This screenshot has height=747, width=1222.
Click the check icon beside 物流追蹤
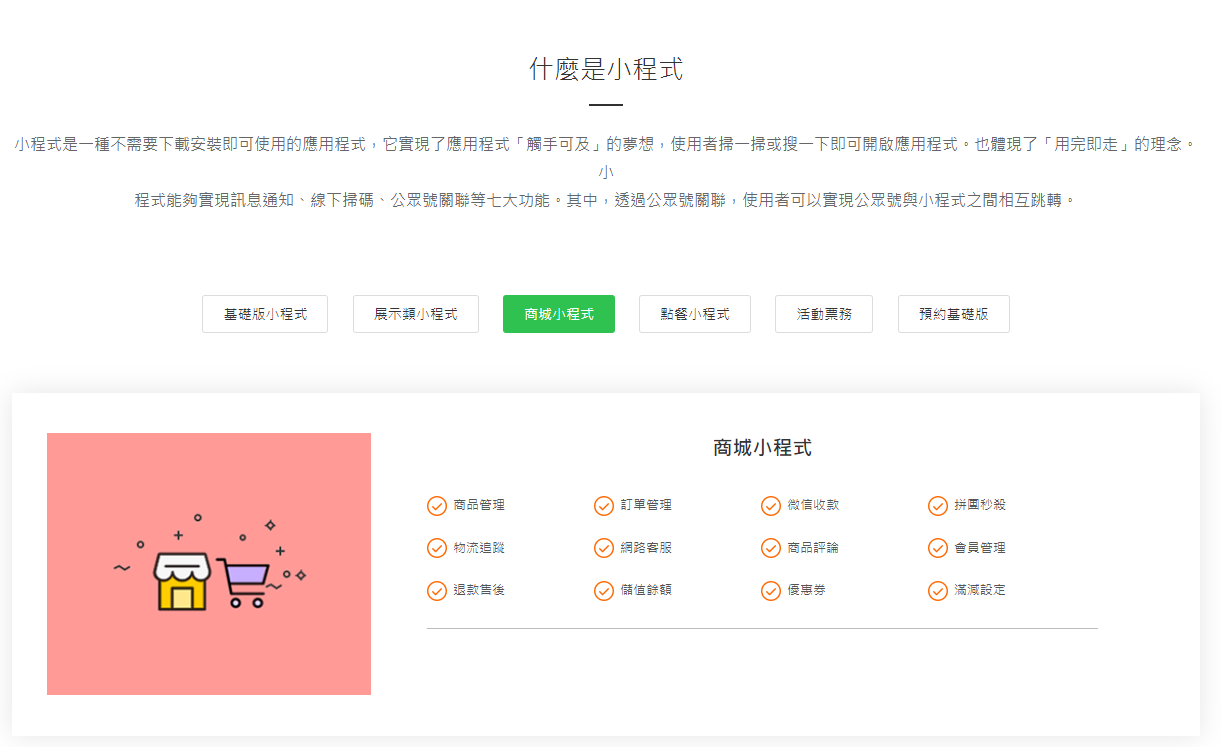[x=436, y=548]
